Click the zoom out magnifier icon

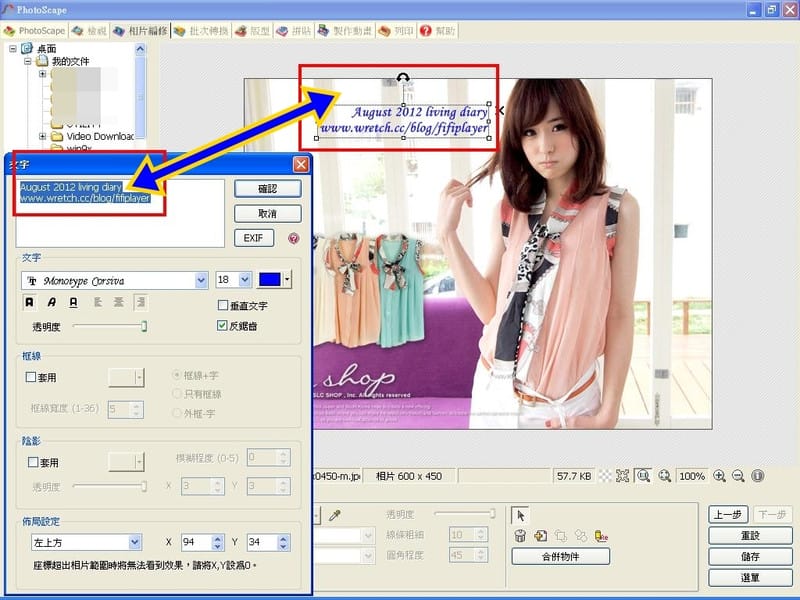click(738, 476)
